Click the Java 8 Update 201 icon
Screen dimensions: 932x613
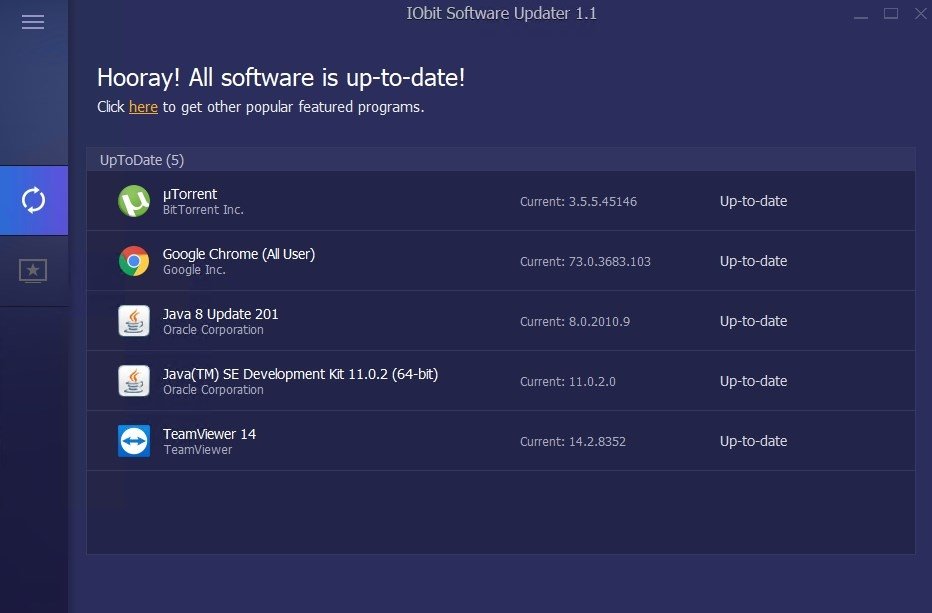134,321
